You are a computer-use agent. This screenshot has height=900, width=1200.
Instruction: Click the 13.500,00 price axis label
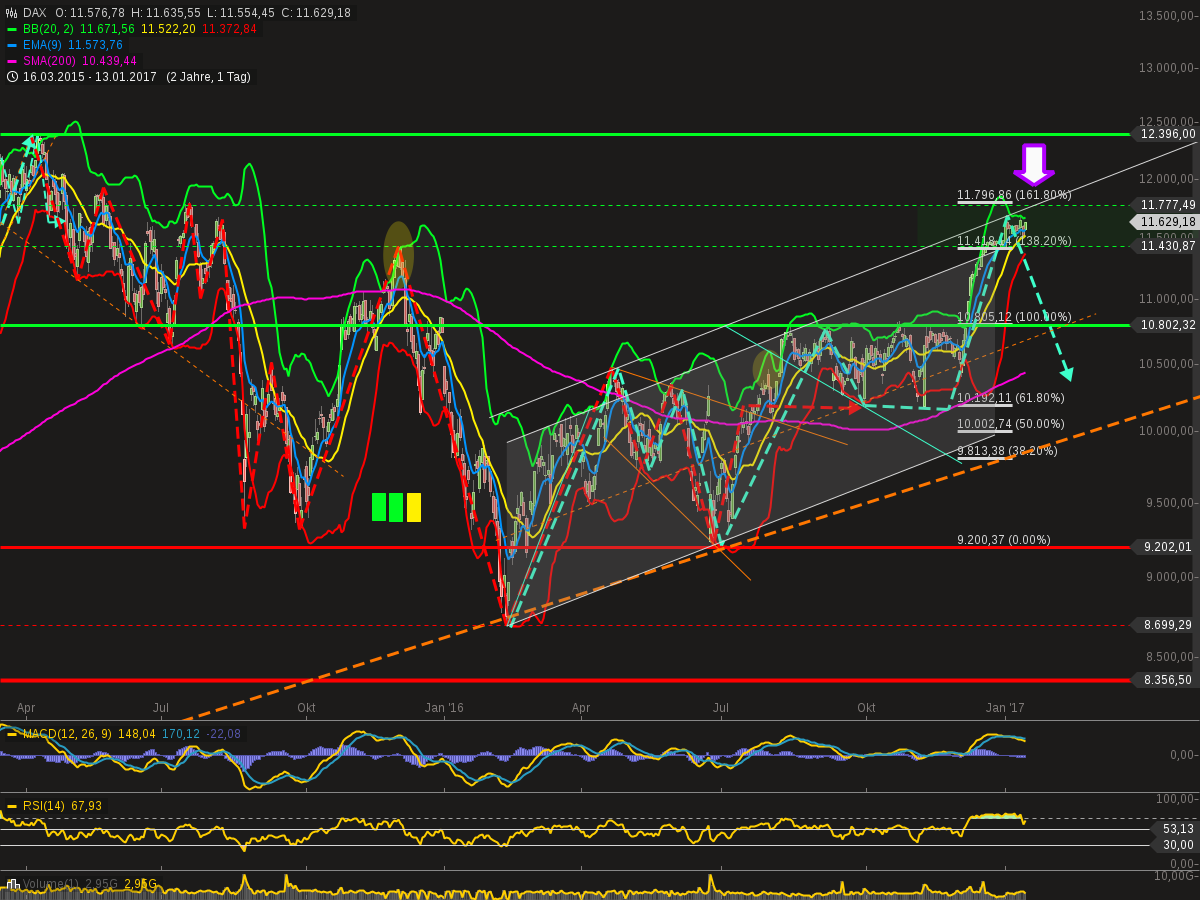[1168, 15]
